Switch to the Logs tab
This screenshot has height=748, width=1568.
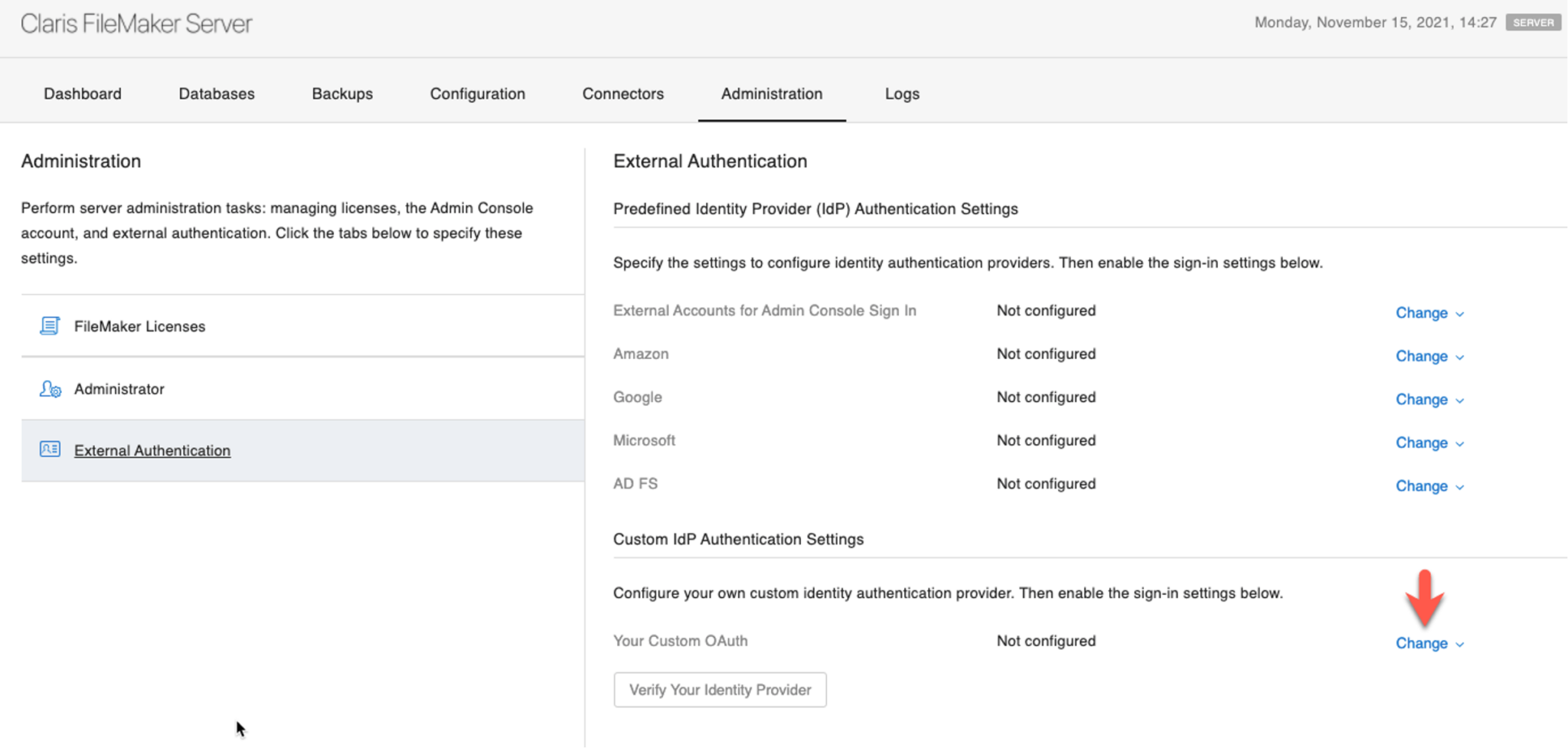pos(901,93)
